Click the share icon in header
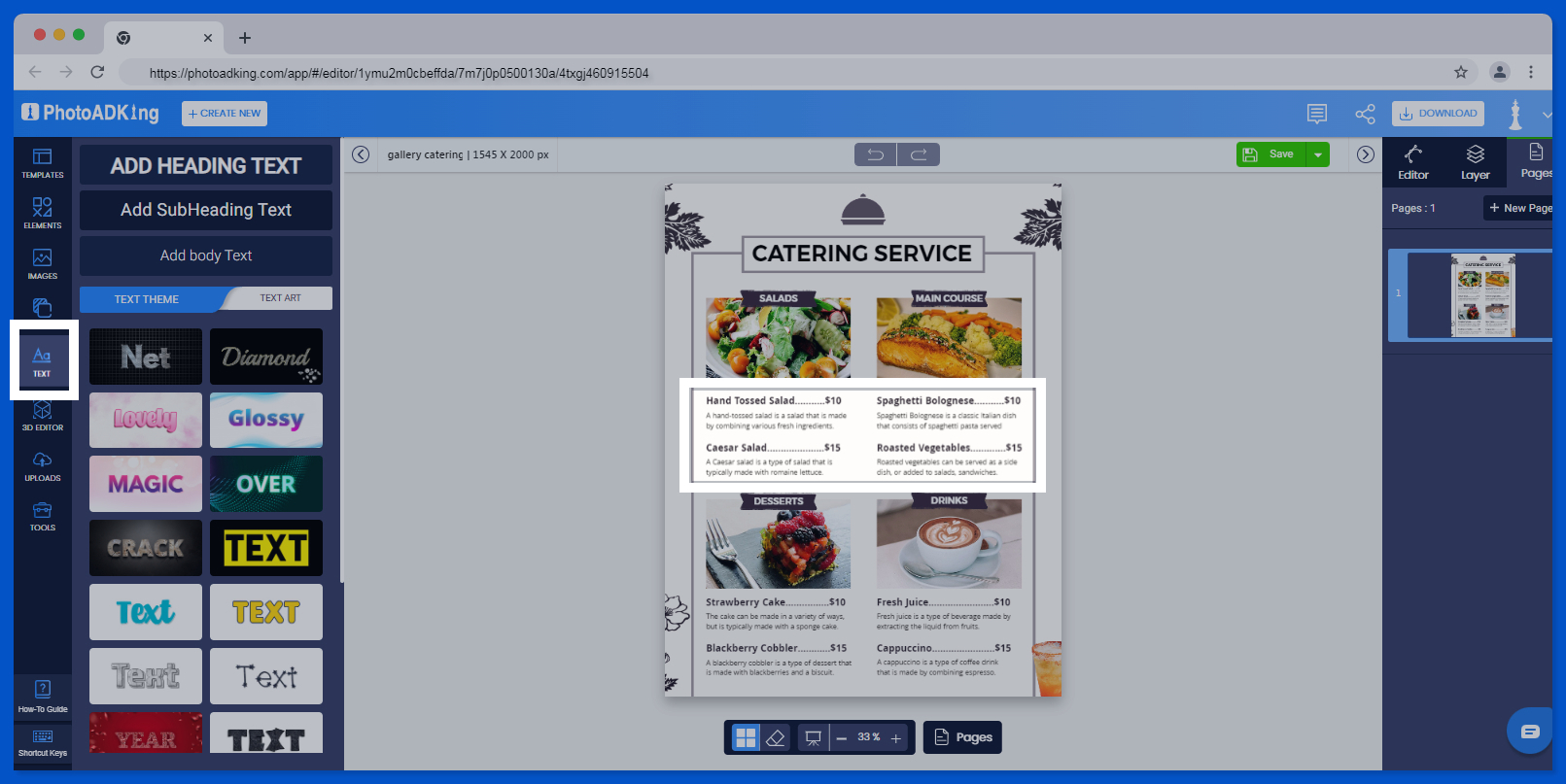1566x784 pixels. [1365, 114]
